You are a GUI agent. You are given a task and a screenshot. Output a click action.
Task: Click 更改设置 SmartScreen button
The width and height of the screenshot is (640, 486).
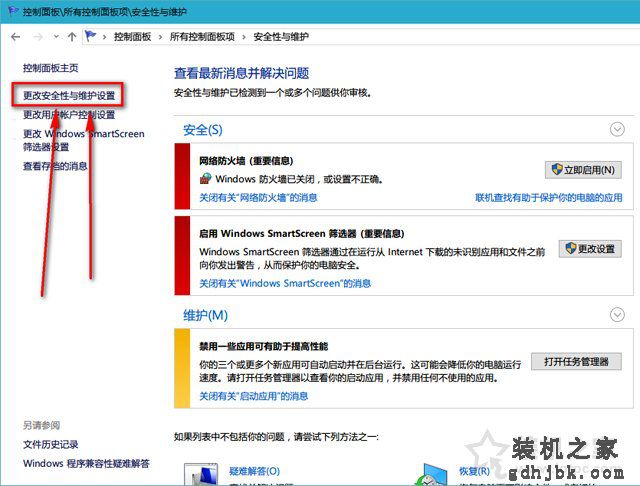[x=590, y=249]
